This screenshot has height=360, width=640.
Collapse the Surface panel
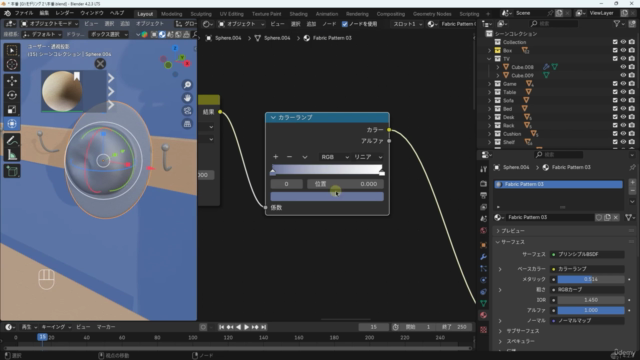498,242
